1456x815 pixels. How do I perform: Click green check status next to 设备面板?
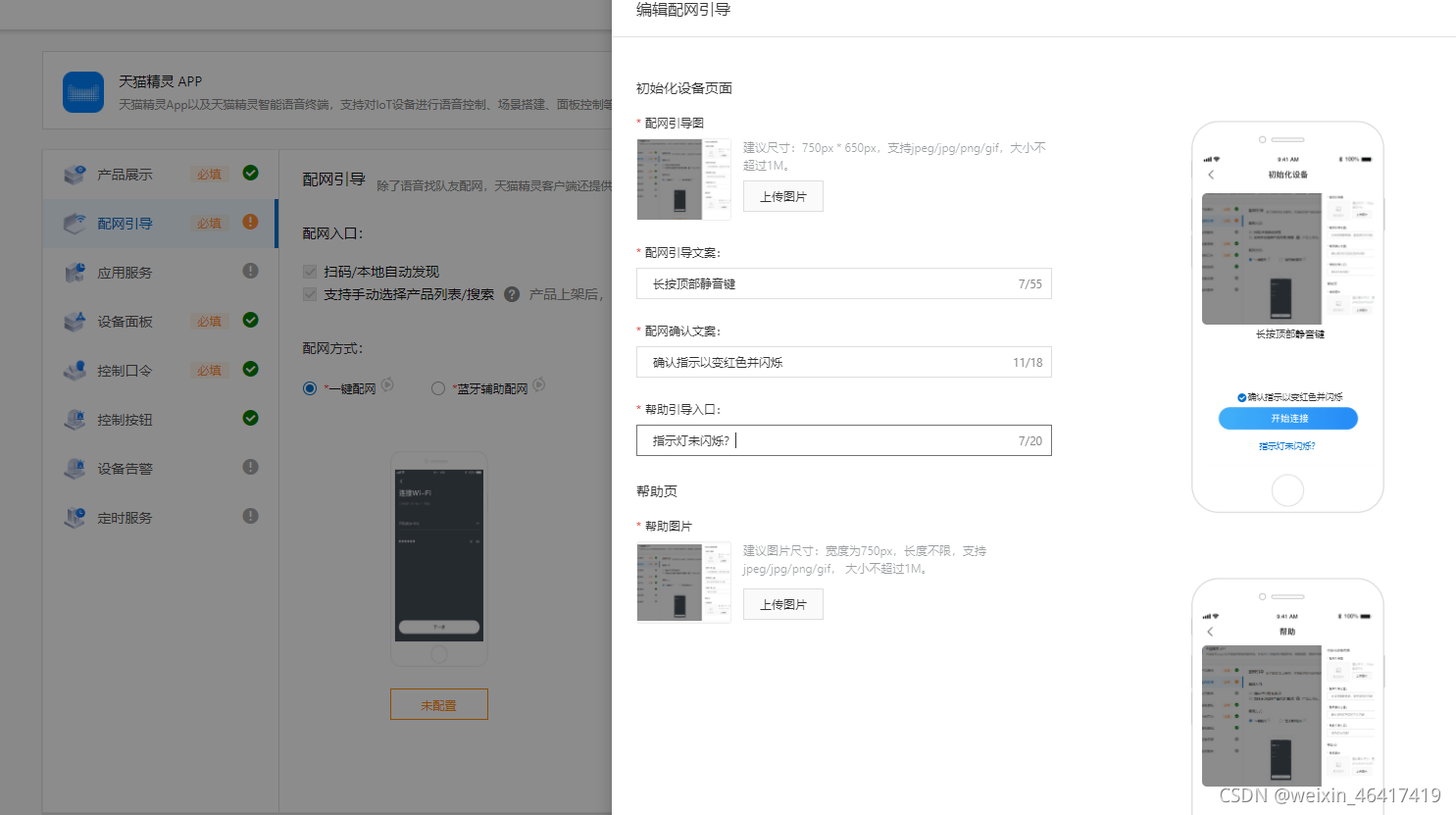[x=251, y=320]
